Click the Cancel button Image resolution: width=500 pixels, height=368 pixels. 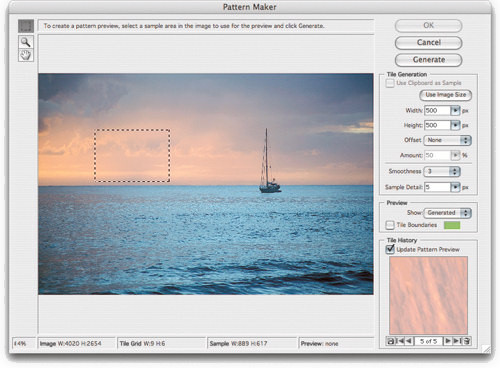point(428,43)
